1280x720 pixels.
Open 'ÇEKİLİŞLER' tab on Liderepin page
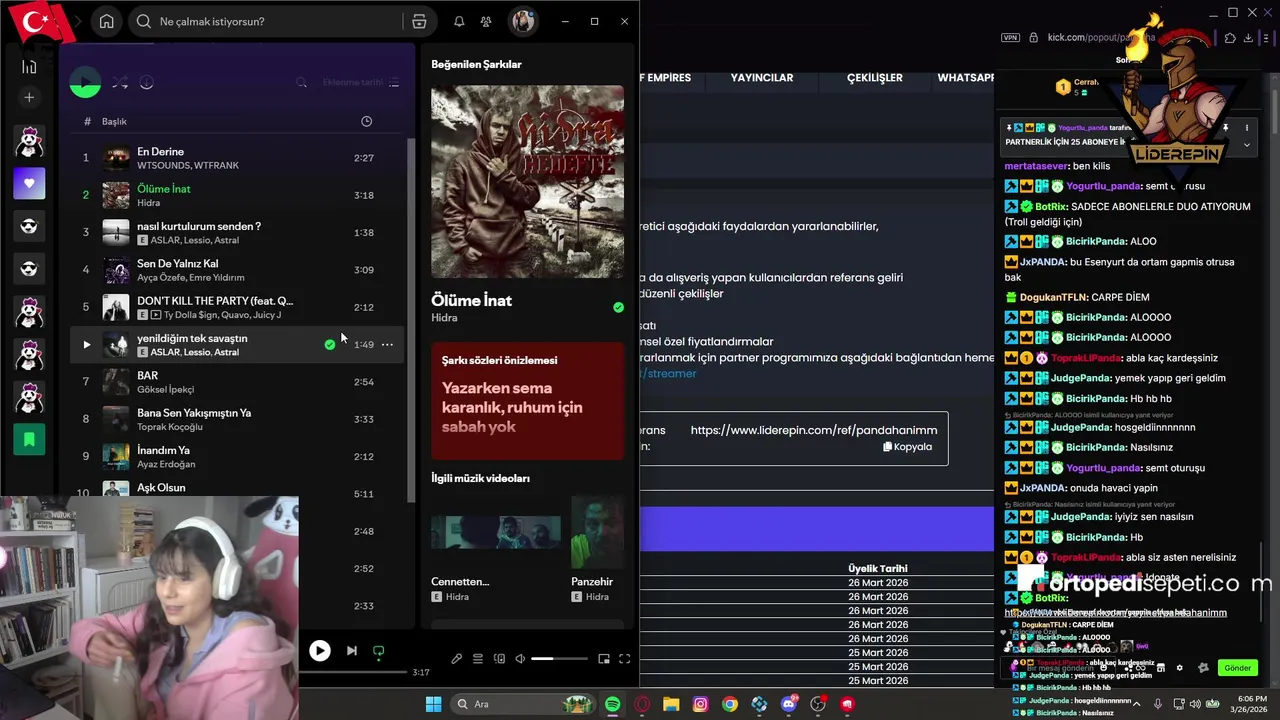875,78
